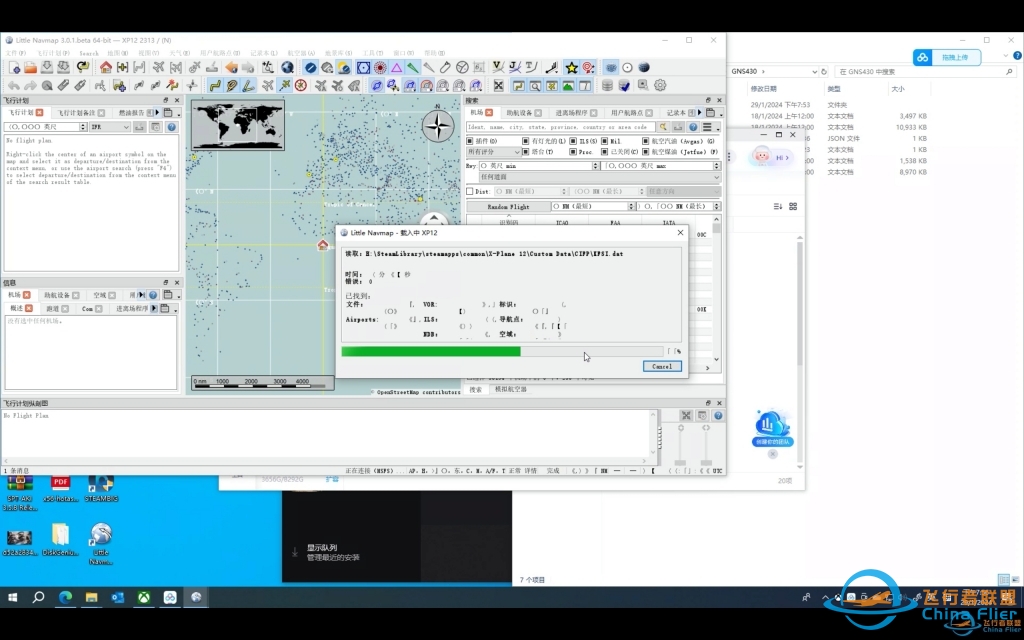Open the 文件(F) menu
This screenshot has width=1024, height=640.
pyautogui.click(x=16, y=53)
